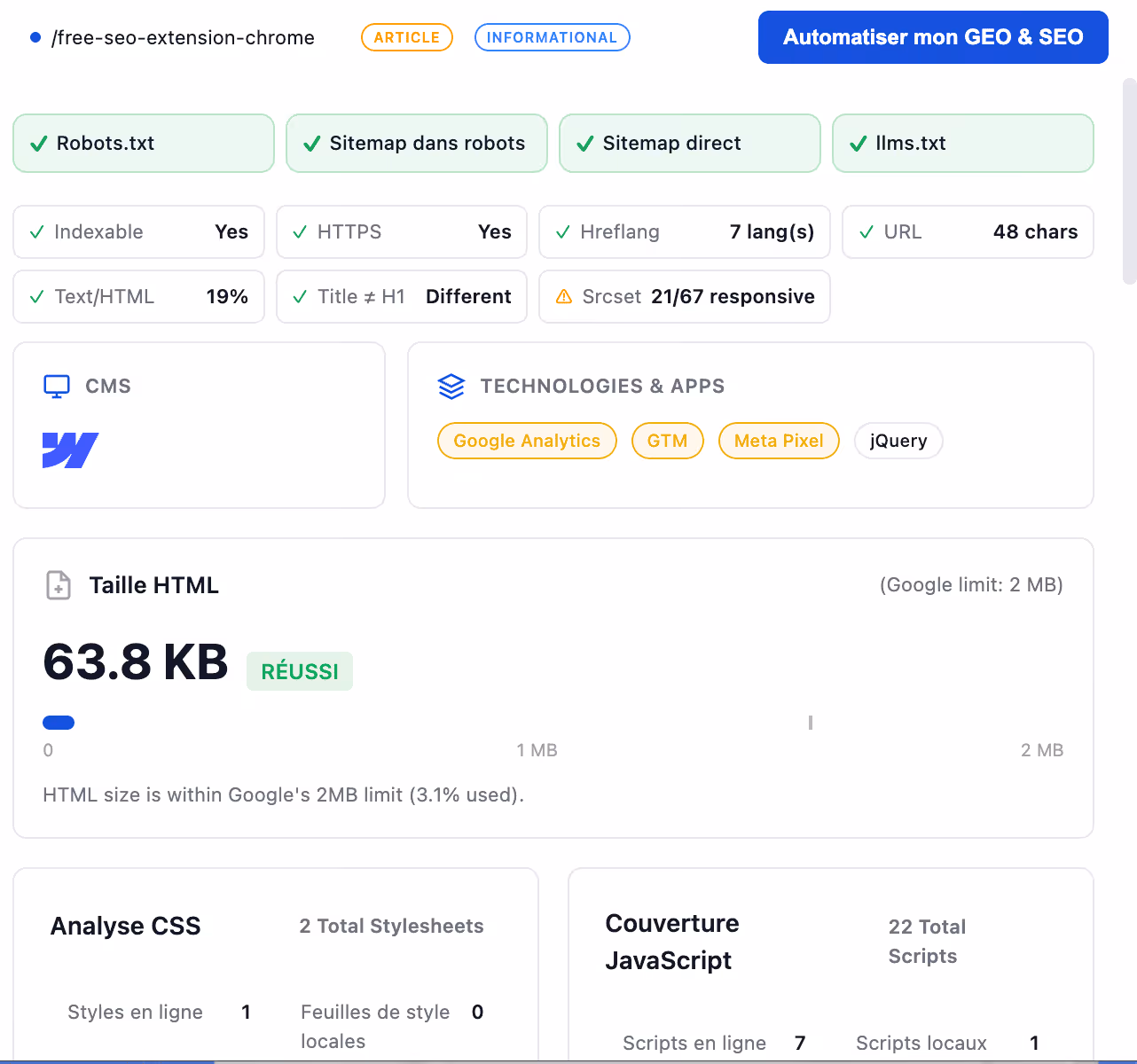Image resolution: width=1137 pixels, height=1064 pixels.
Task: Click the blue dot beside the page path
Action: click(35, 37)
